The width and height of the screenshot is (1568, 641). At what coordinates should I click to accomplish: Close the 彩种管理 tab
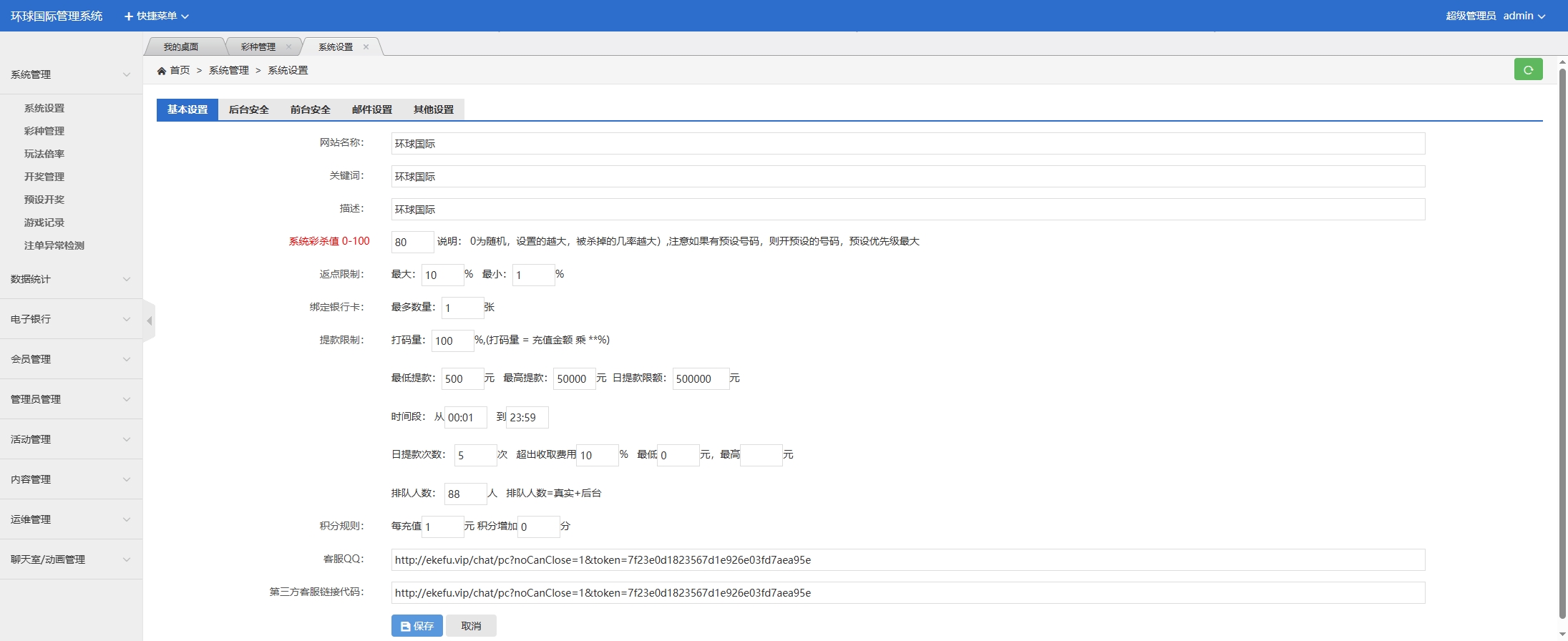(x=288, y=47)
